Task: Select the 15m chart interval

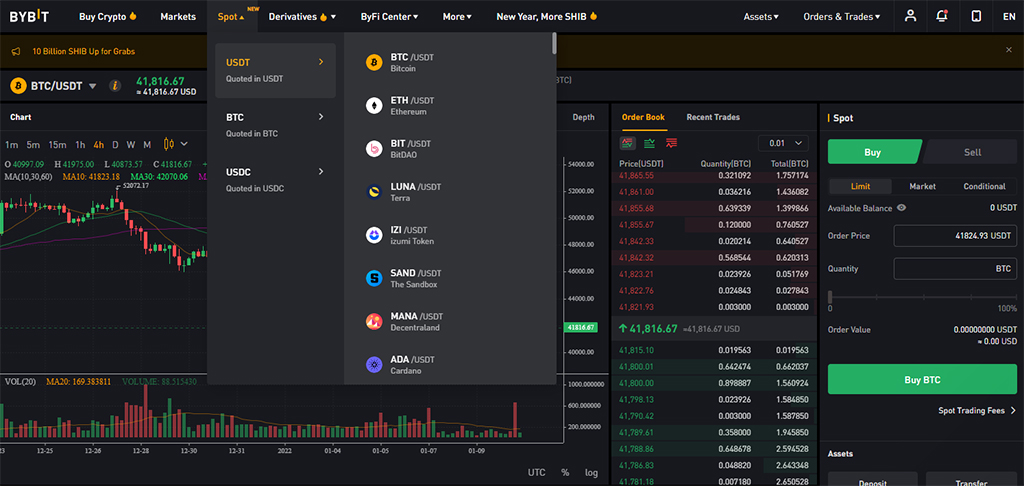Action: point(57,144)
